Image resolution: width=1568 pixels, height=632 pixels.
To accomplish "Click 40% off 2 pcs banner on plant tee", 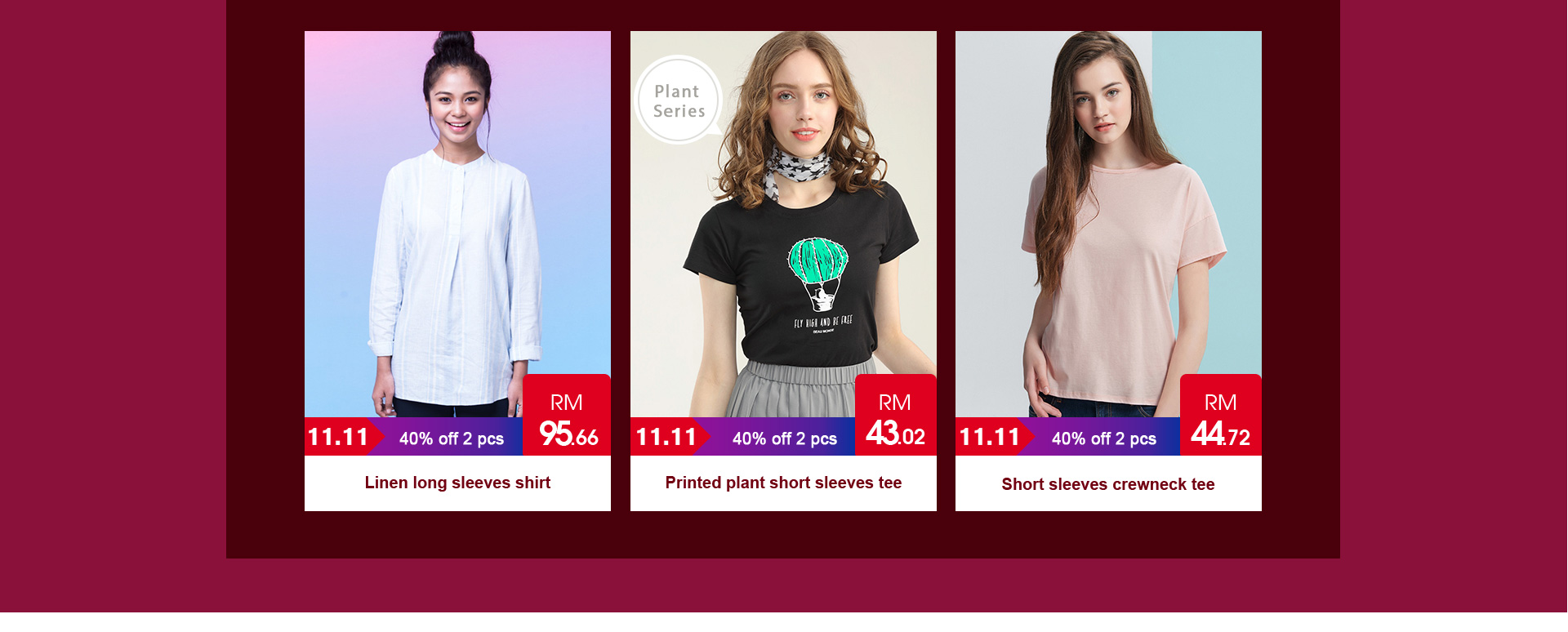I will [785, 438].
